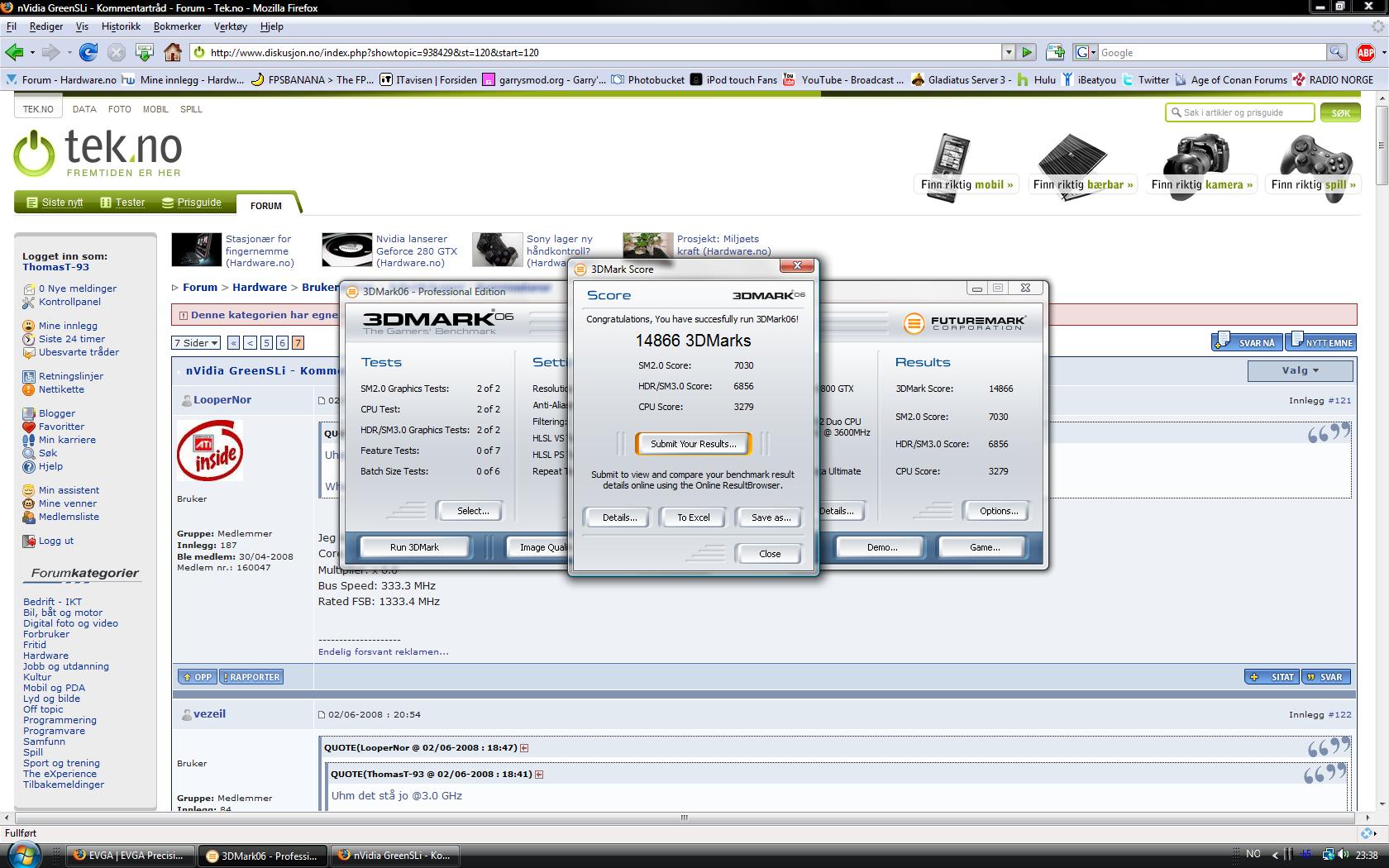The width and height of the screenshot is (1389, 868).
Task: Open the URL history dropdown arrow
Action: (1008, 52)
